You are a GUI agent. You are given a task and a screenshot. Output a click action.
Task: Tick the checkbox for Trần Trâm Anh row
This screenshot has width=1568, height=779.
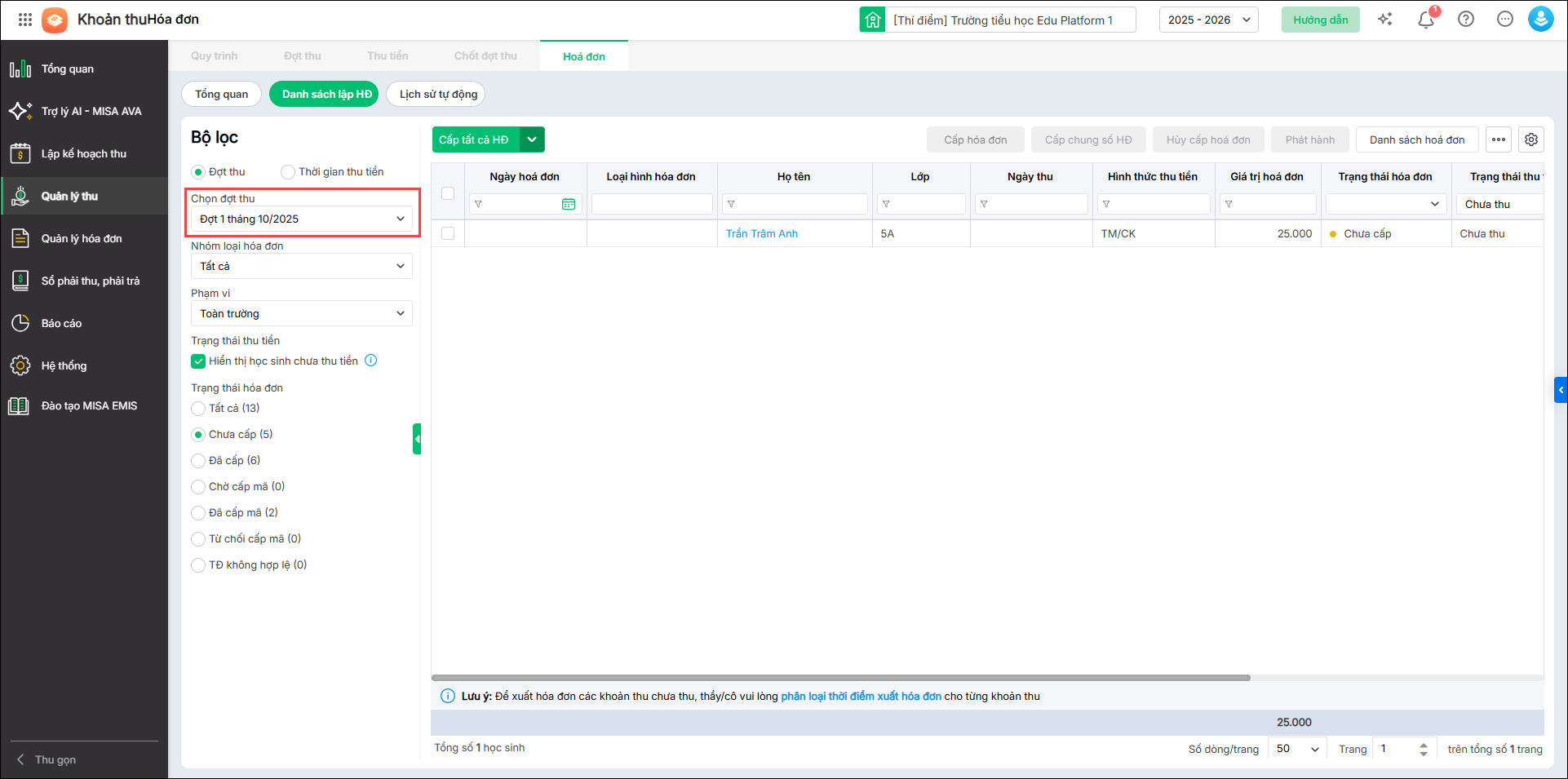click(448, 233)
